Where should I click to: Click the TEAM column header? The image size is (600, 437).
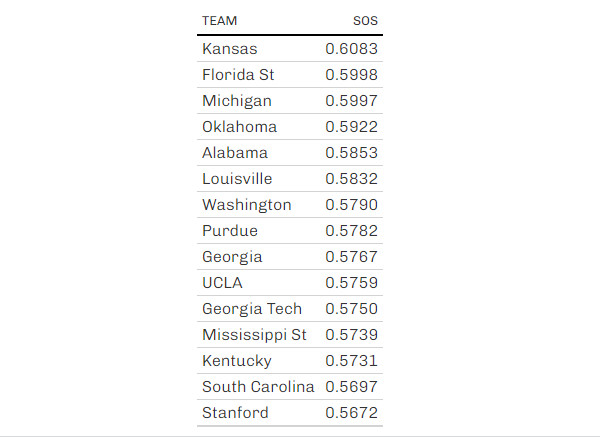pos(219,21)
